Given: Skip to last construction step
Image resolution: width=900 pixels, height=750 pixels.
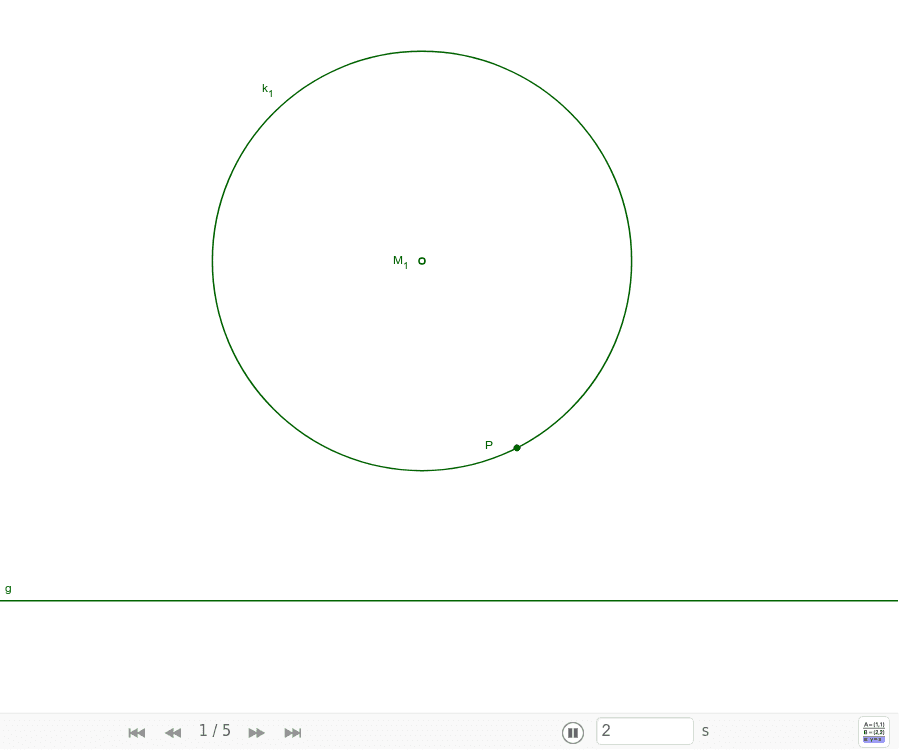Looking at the screenshot, I should point(293,732).
